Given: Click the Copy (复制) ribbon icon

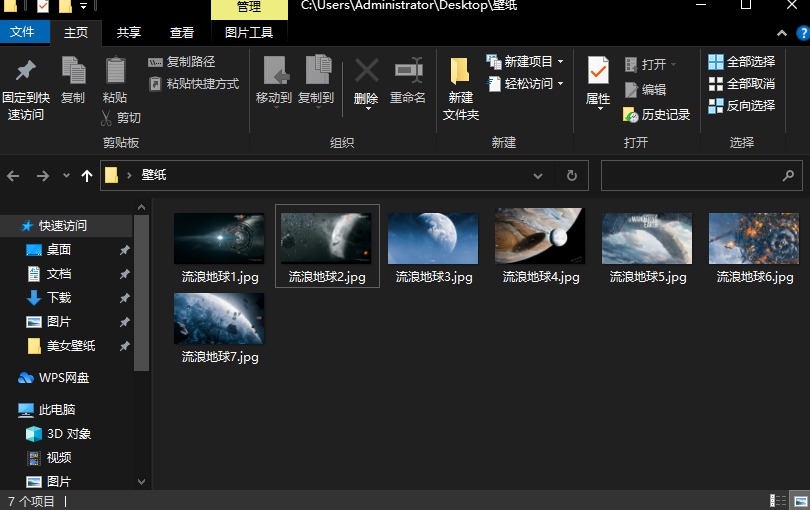Looking at the screenshot, I should pyautogui.click(x=73, y=70).
